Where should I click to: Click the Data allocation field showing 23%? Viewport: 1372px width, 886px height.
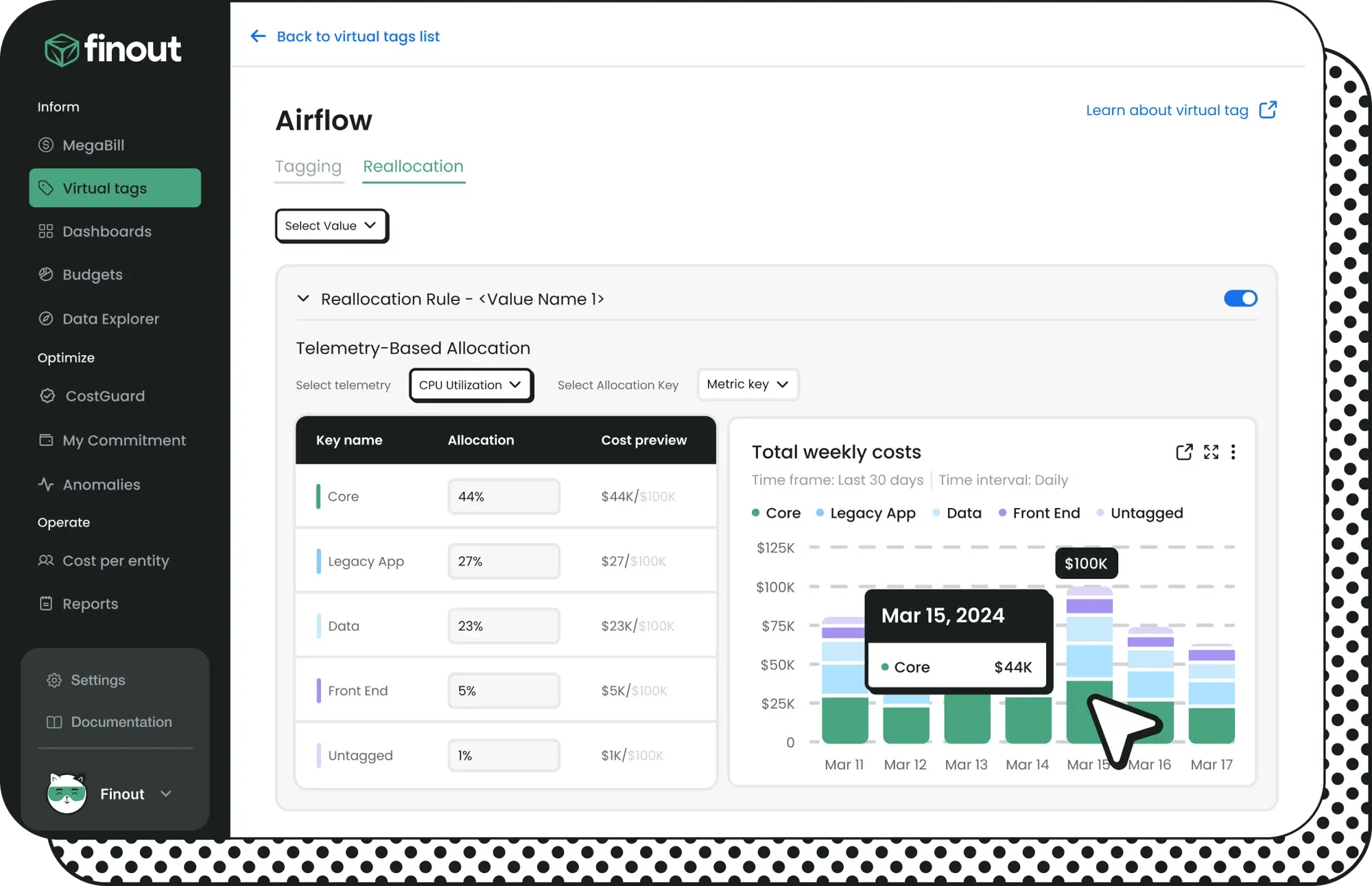504,625
